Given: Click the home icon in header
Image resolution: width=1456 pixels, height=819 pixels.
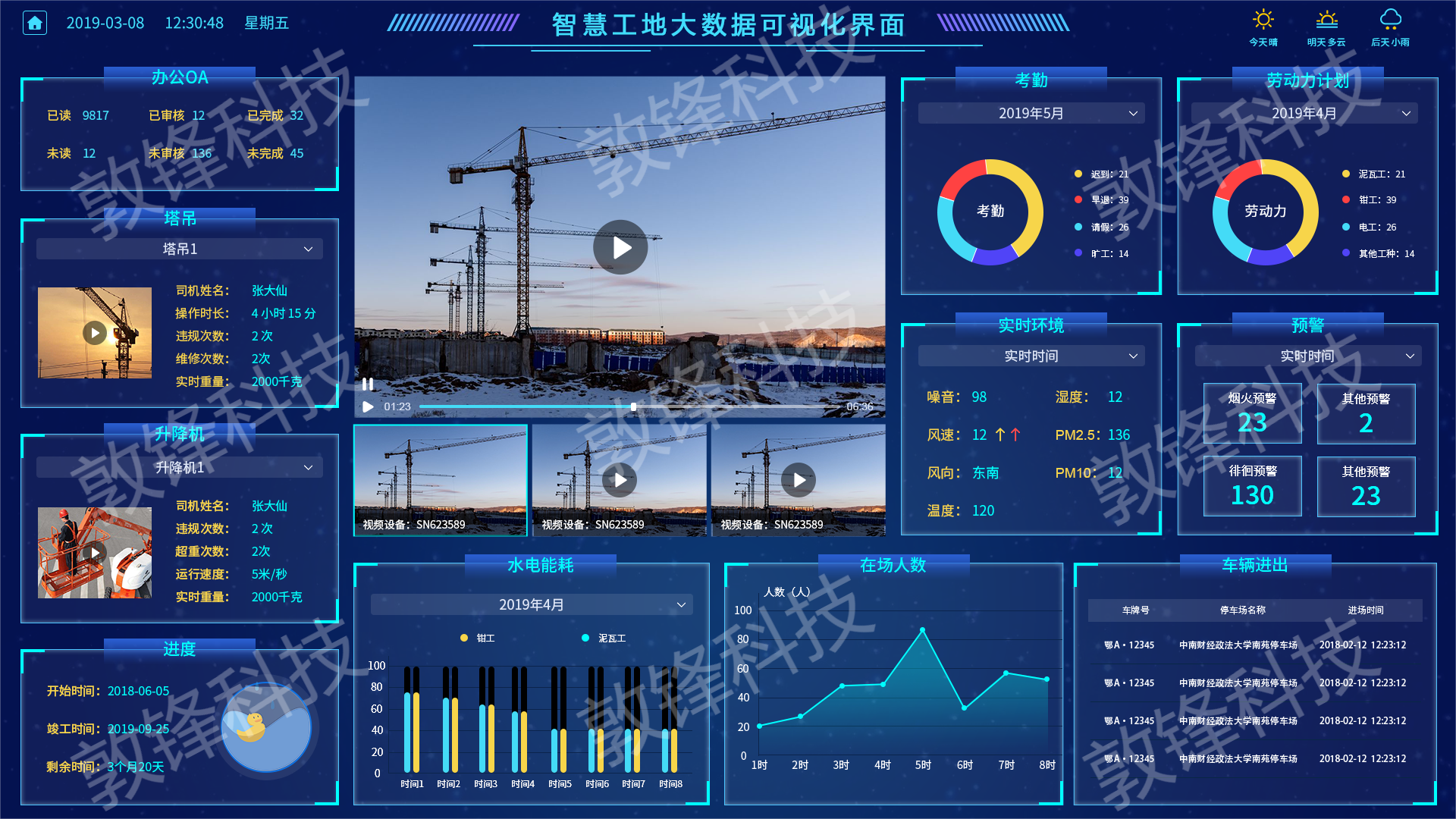Looking at the screenshot, I should tap(35, 23).
